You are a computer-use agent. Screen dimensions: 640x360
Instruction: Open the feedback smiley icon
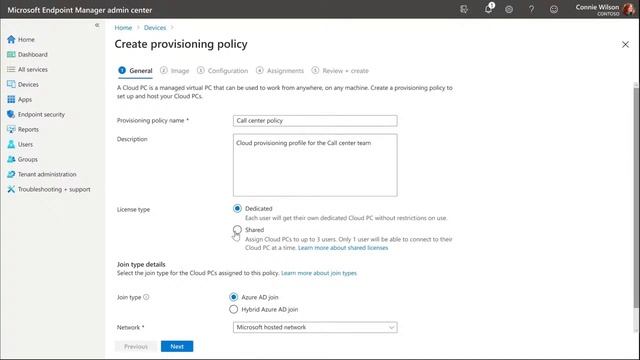coord(554,9)
